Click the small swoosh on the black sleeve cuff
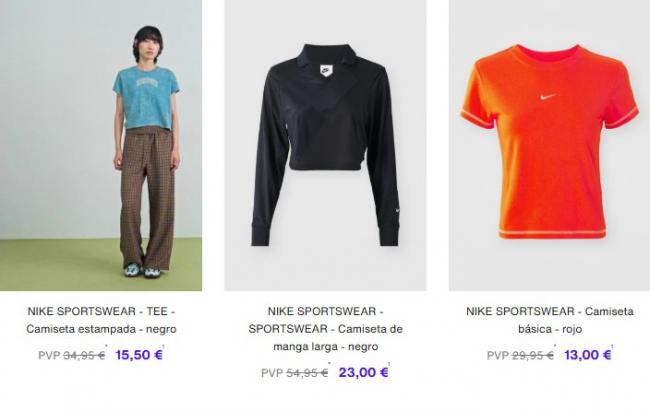Screen dimensions: 650x411 pos(398,211)
